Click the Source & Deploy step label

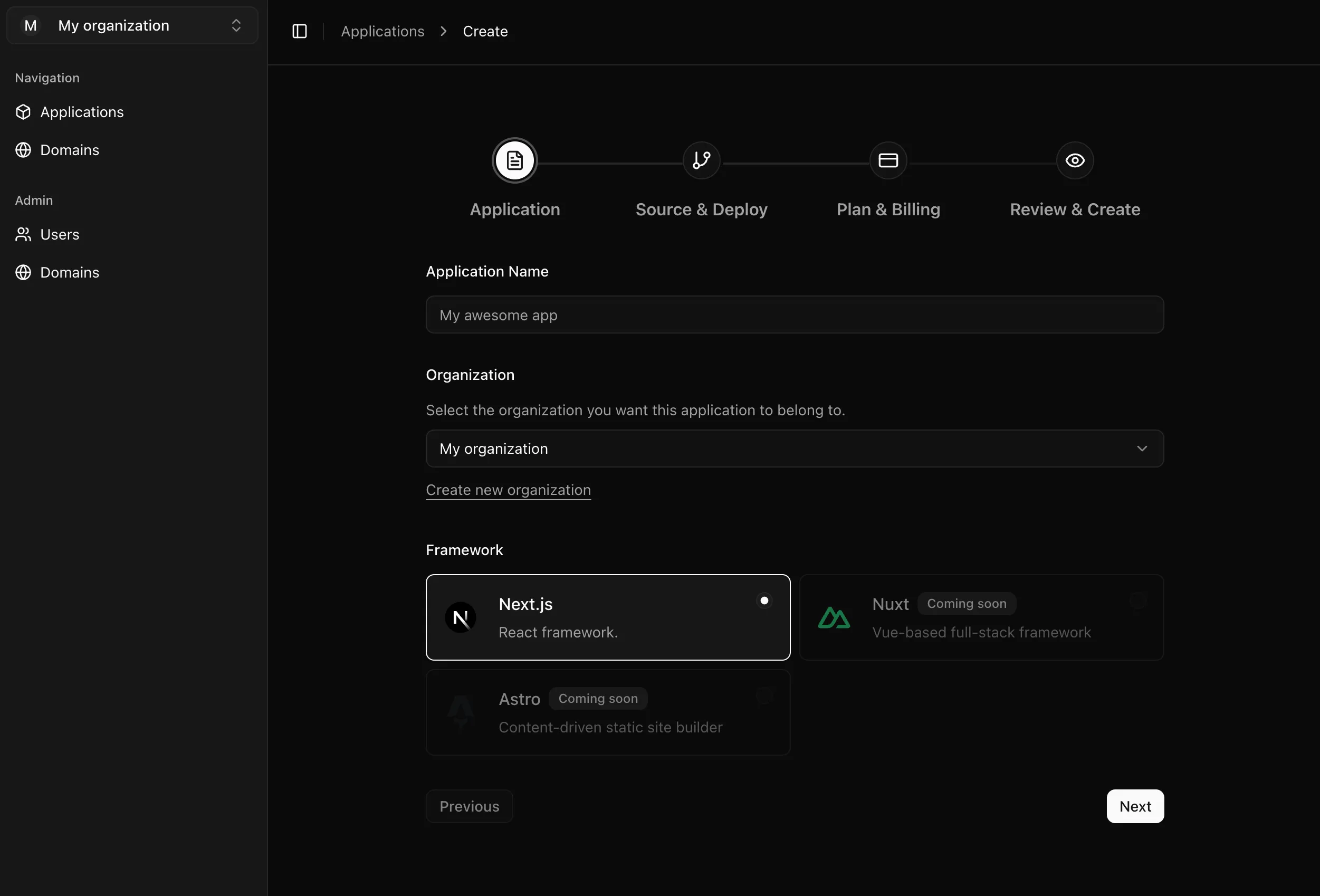coord(702,209)
